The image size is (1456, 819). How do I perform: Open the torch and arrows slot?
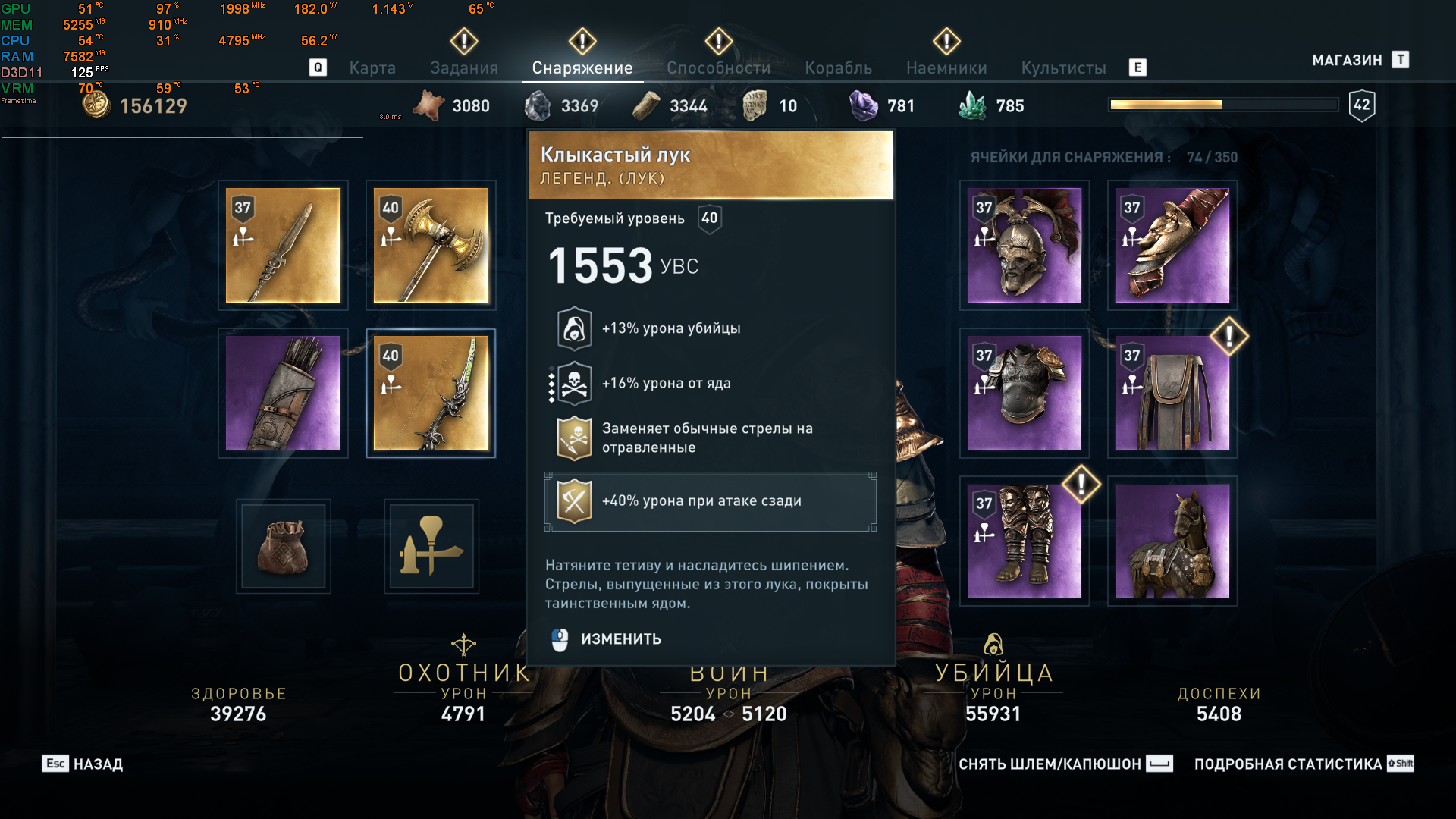tap(431, 546)
